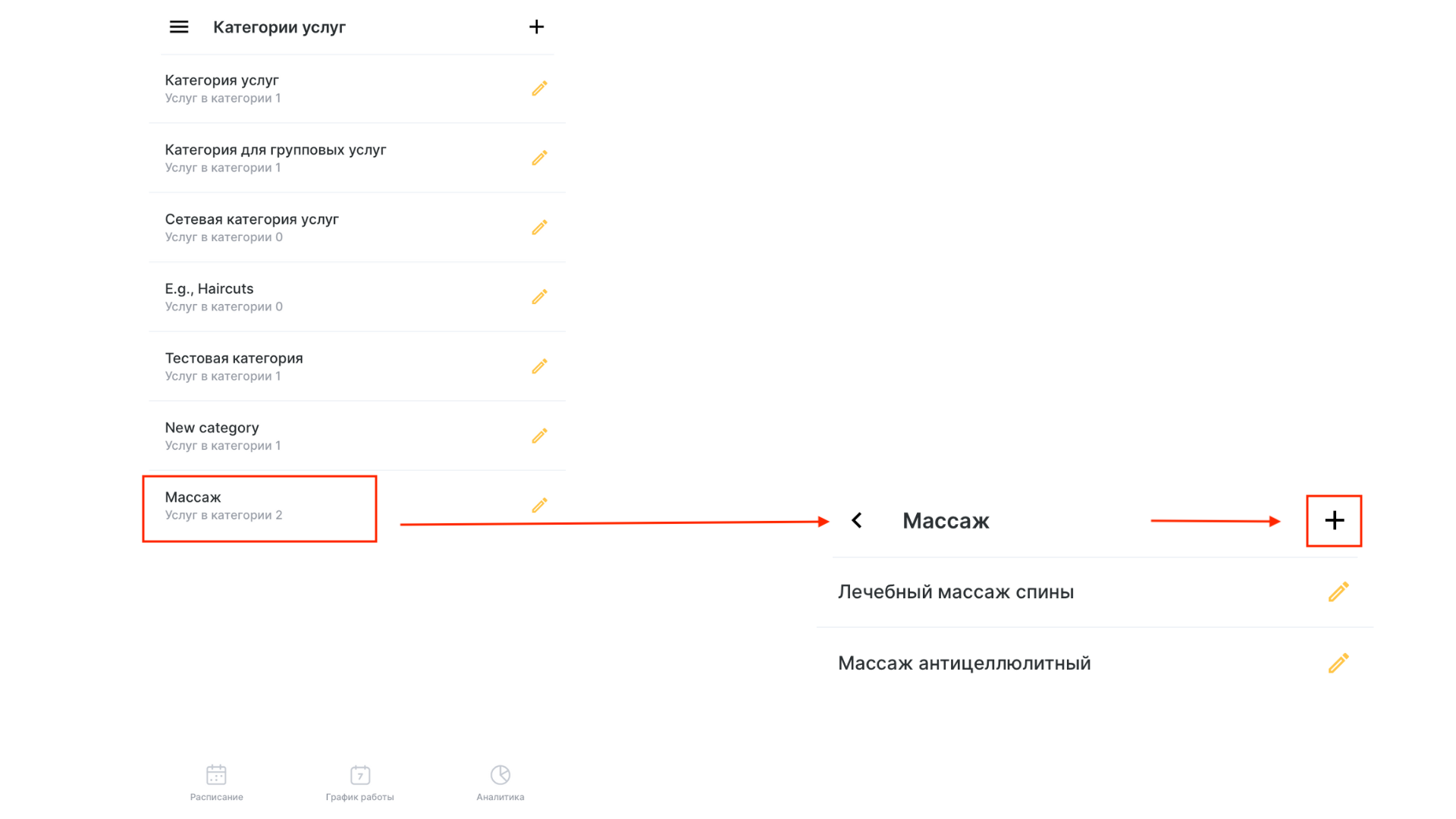Go back from Массаж screen
1456x819 pixels.
[x=857, y=520]
